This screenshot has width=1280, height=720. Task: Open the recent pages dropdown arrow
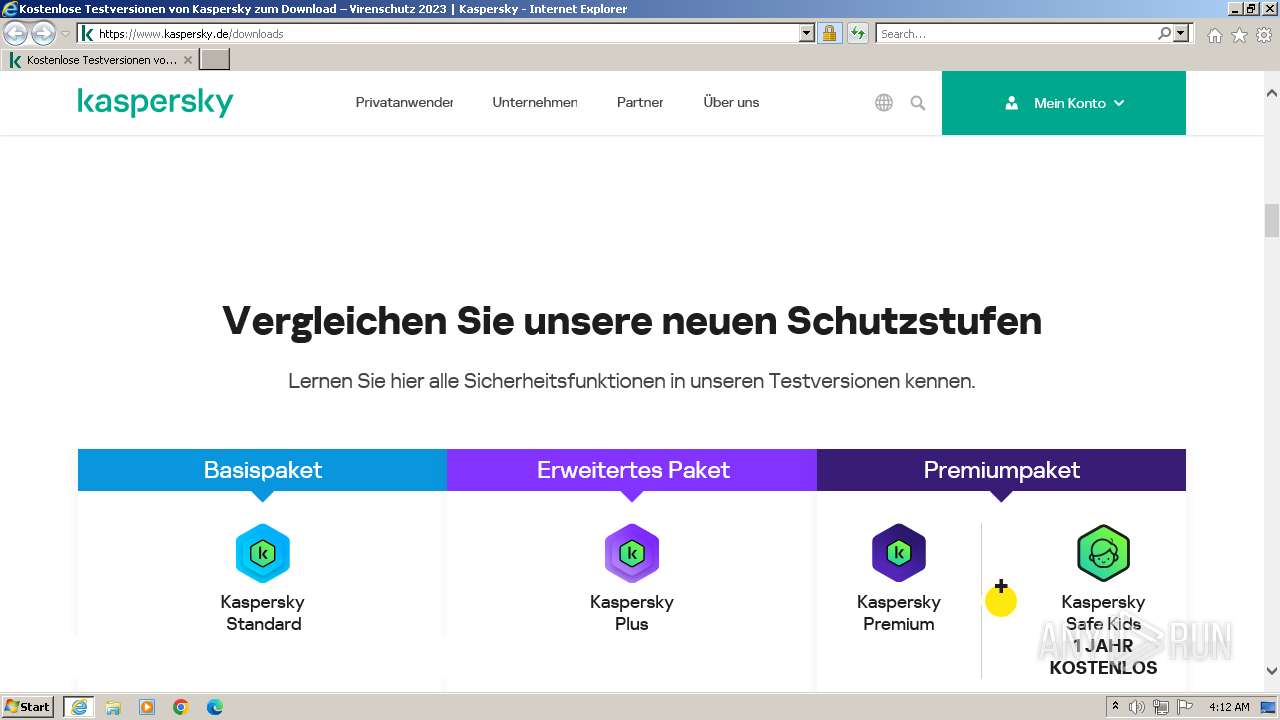tap(65, 33)
